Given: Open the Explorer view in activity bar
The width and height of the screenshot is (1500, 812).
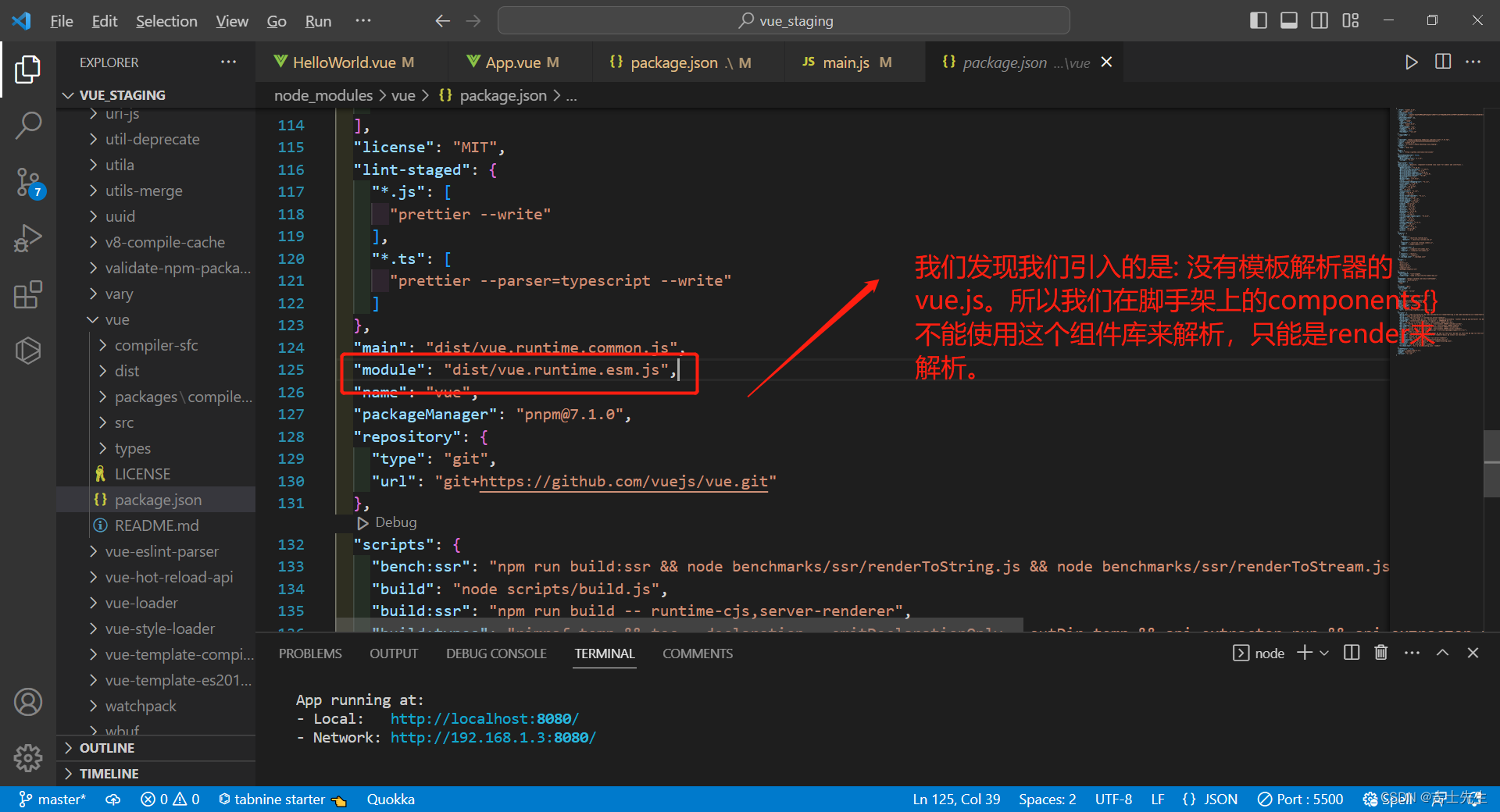Looking at the screenshot, I should click(x=28, y=69).
